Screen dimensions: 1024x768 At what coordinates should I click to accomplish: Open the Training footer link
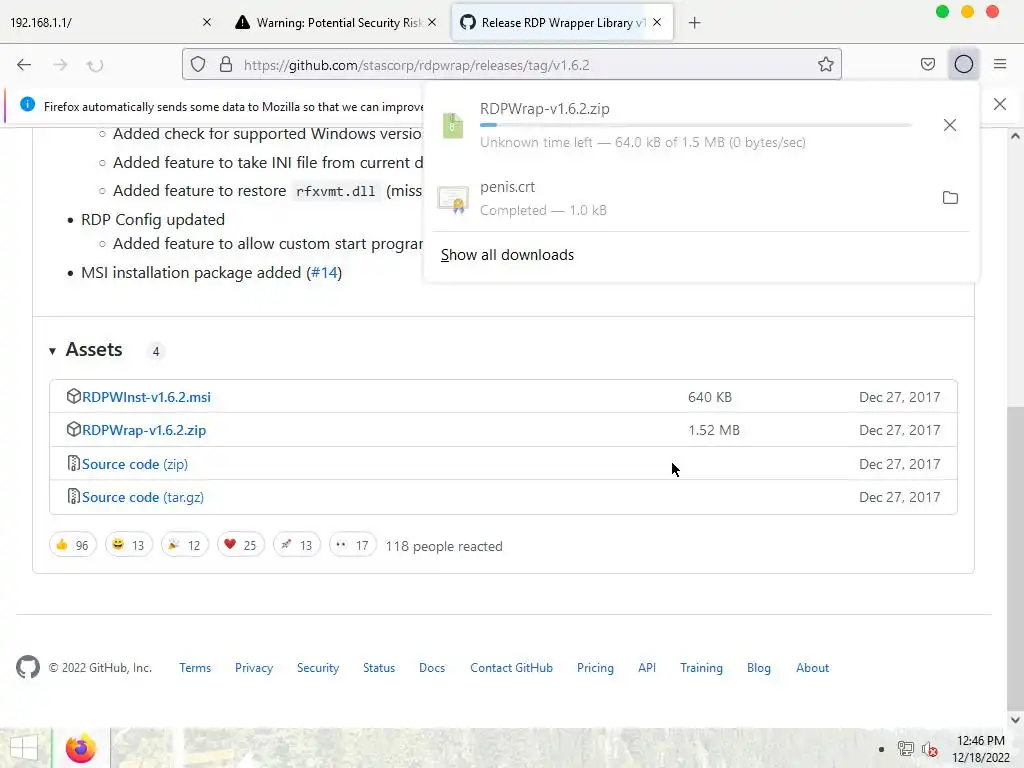tap(701, 667)
